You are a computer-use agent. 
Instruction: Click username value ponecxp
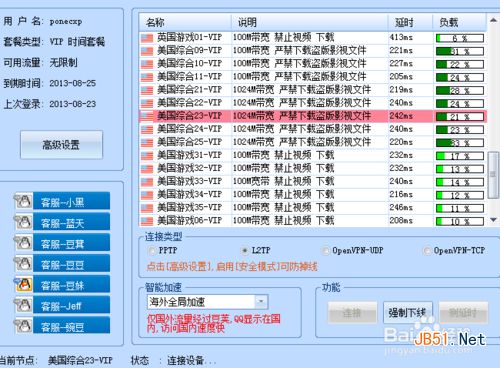pos(66,22)
